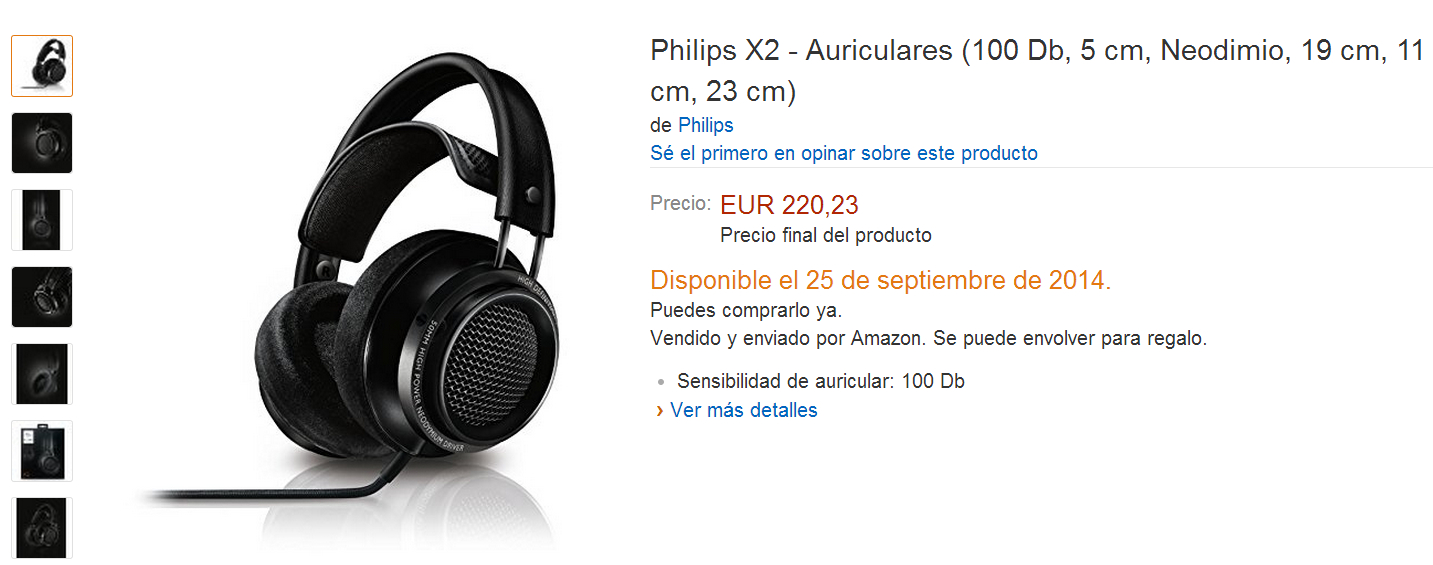The height and width of the screenshot is (565, 1433).
Task: Select the first highlighted headphone thumbnail
Action: tap(42, 66)
